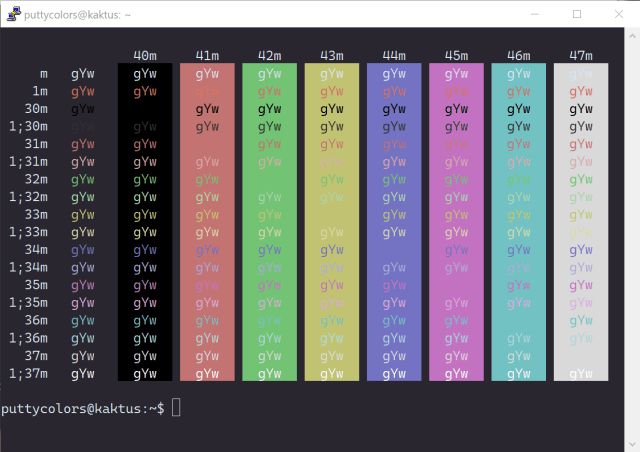Image resolution: width=640 pixels, height=452 pixels.
Task: Maximize the PuTTY terminal window
Action: click(x=577, y=14)
